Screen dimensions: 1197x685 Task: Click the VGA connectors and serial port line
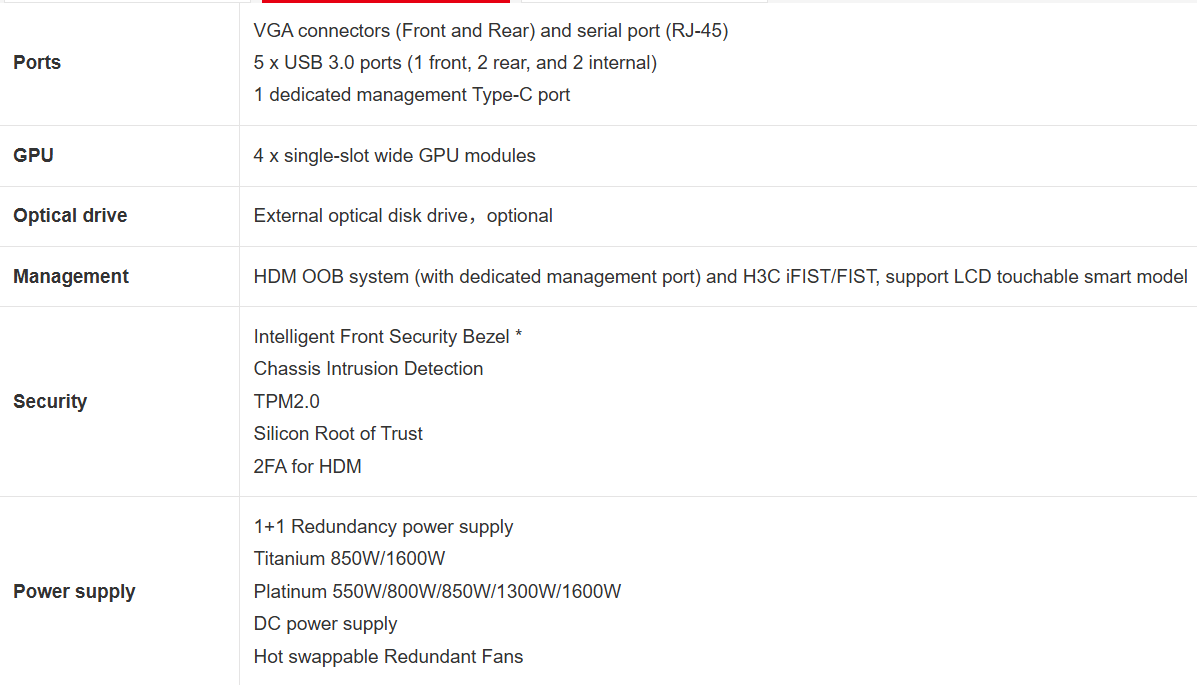point(491,31)
